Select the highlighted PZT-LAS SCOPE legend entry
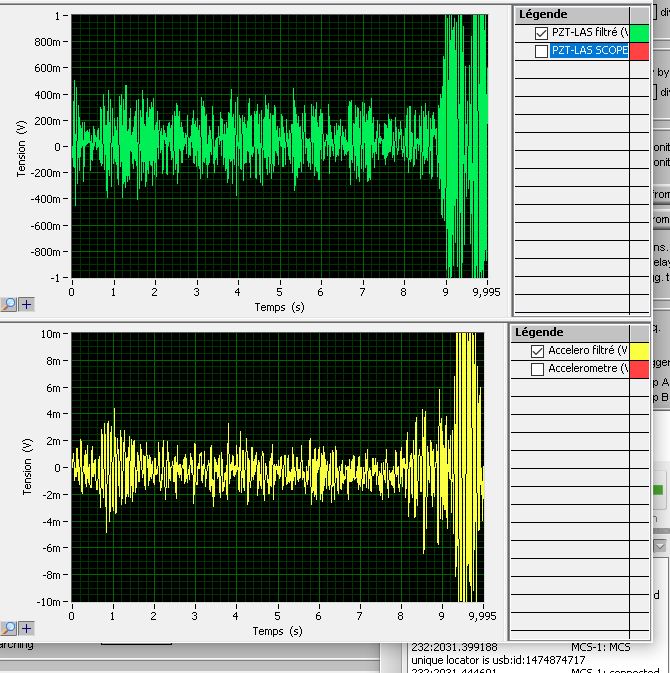Image resolution: width=670 pixels, height=673 pixels. coord(588,51)
